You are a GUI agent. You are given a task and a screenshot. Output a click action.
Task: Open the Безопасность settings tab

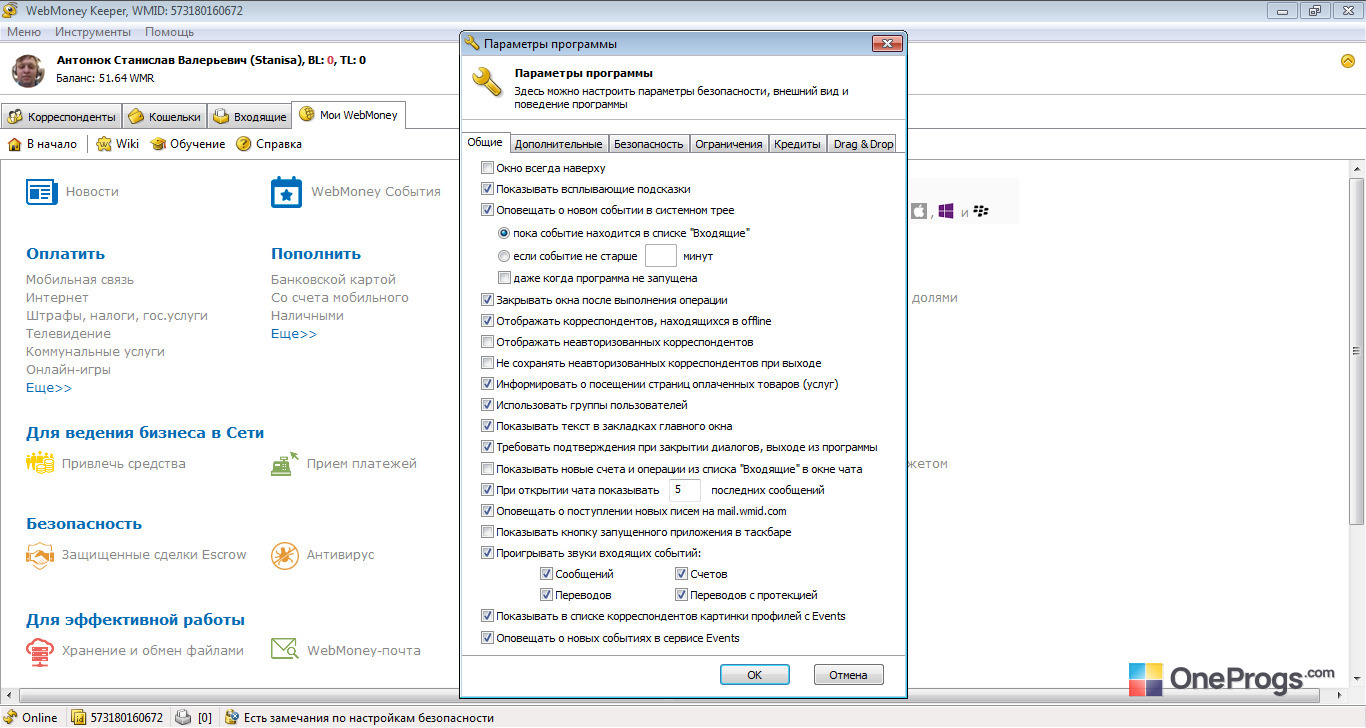[x=648, y=144]
